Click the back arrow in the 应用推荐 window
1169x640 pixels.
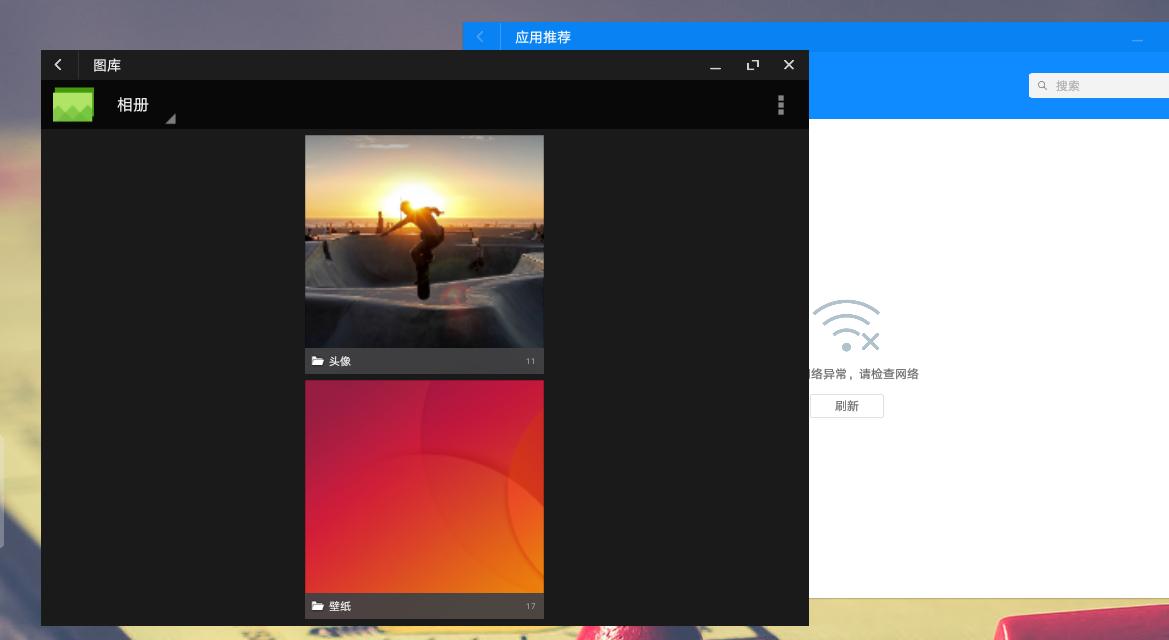(x=481, y=37)
